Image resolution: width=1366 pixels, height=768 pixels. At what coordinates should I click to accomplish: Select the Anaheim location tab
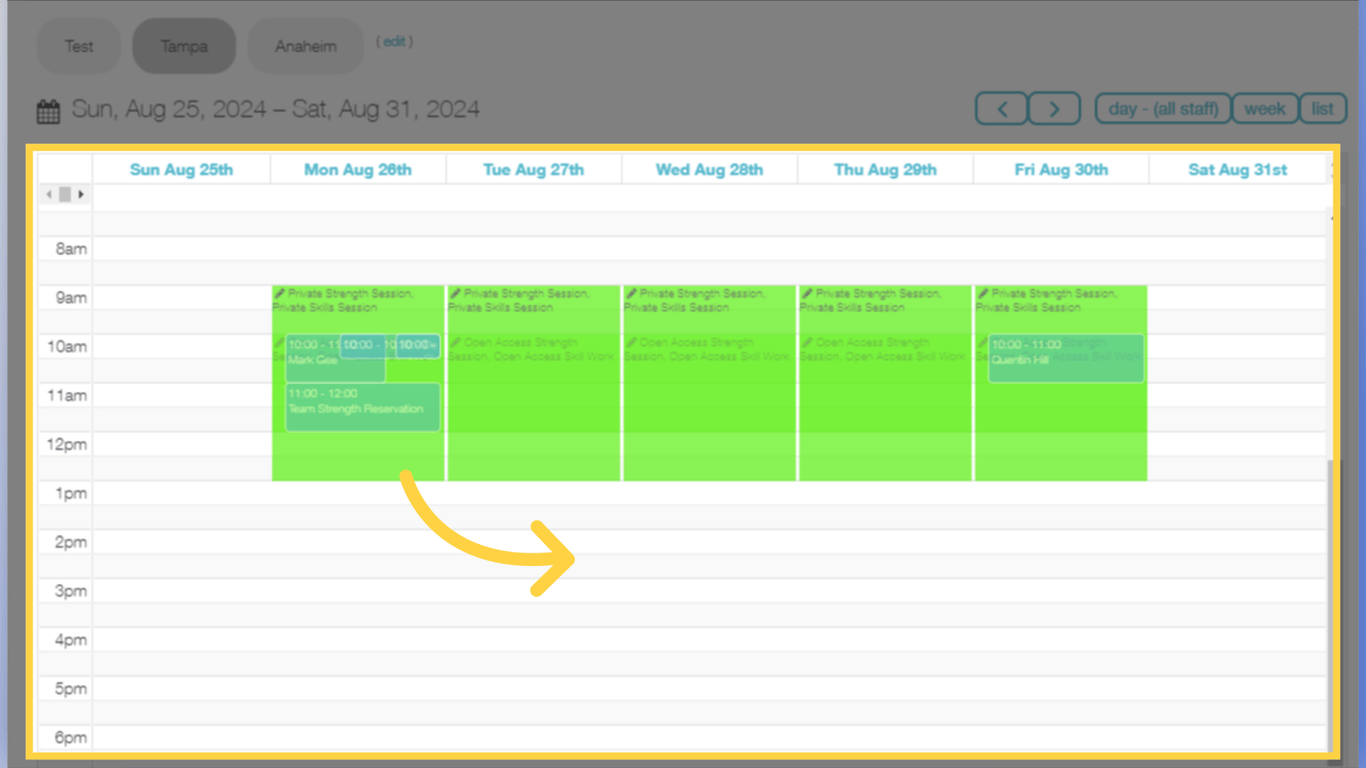[x=305, y=46]
